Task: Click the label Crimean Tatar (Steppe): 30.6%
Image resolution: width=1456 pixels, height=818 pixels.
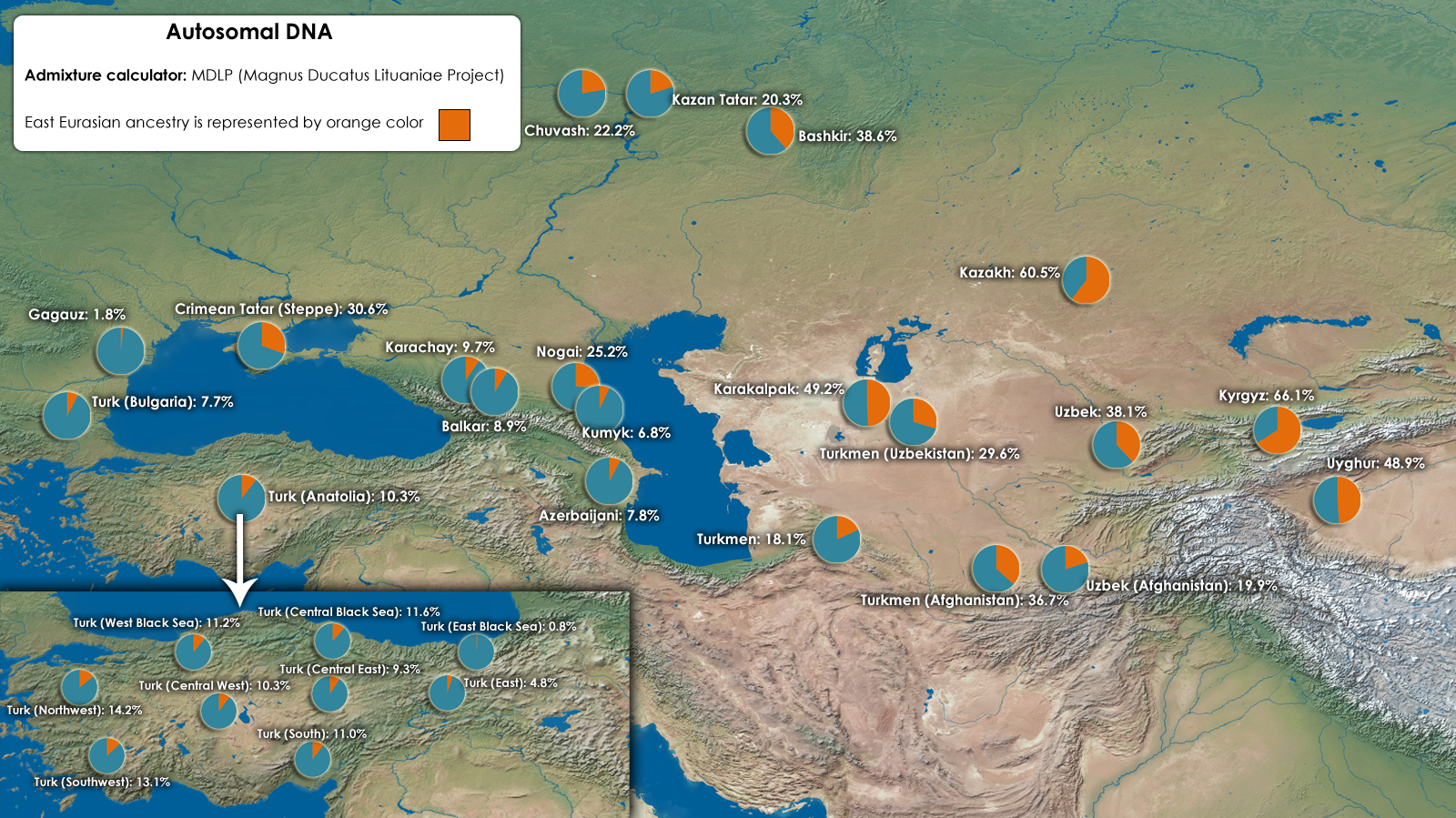Action: pos(281,309)
